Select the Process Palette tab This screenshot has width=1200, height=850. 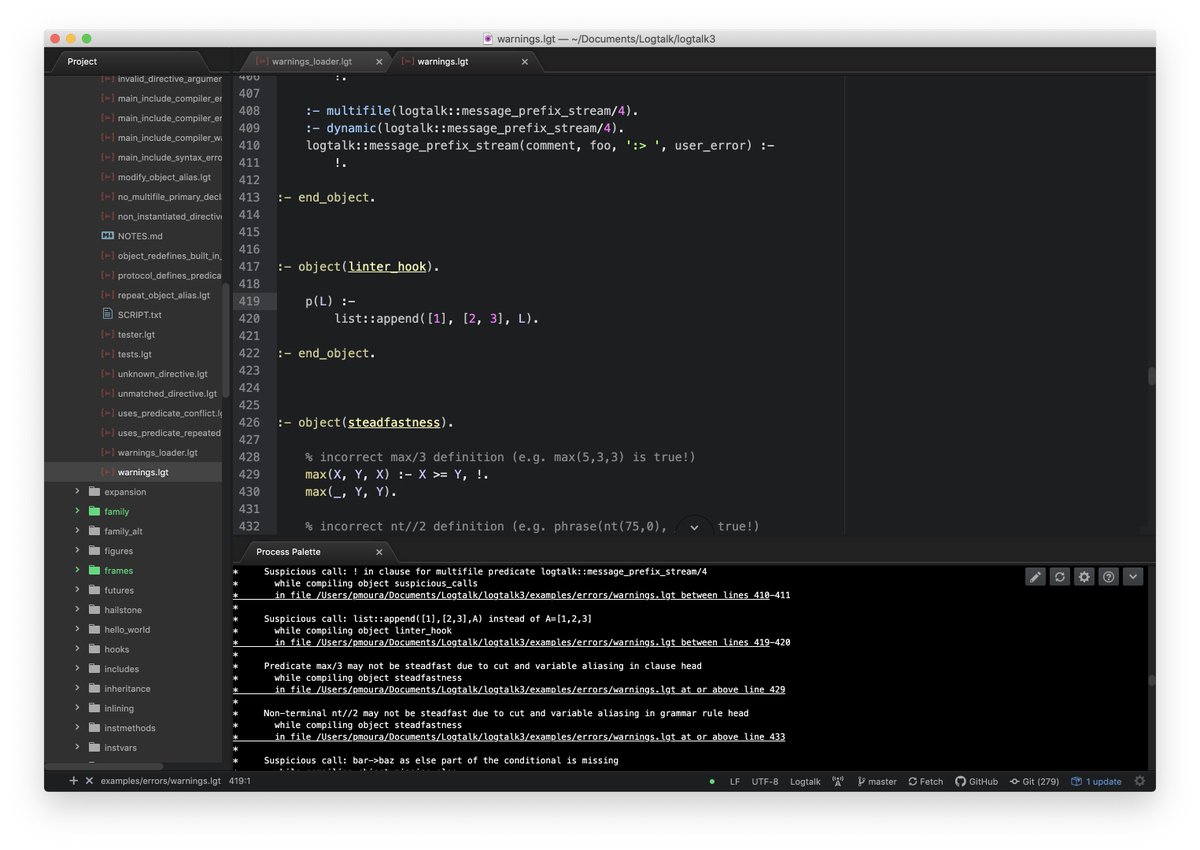pyautogui.click(x=288, y=551)
